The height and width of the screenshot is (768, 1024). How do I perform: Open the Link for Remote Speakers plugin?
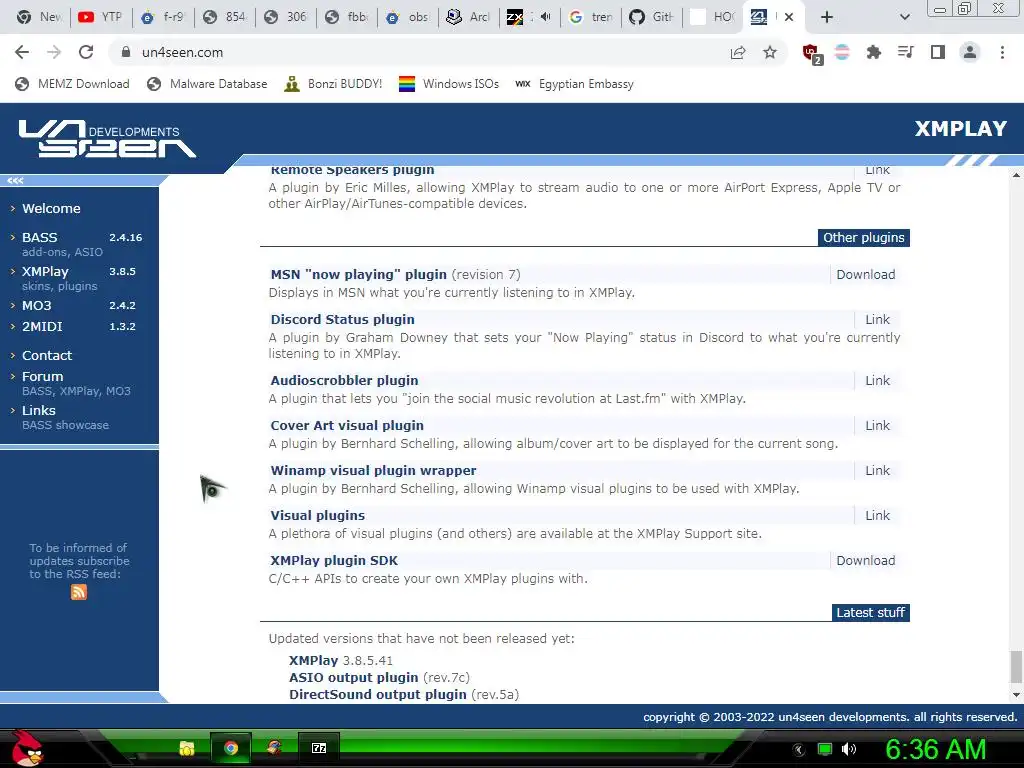pos(877,170)
